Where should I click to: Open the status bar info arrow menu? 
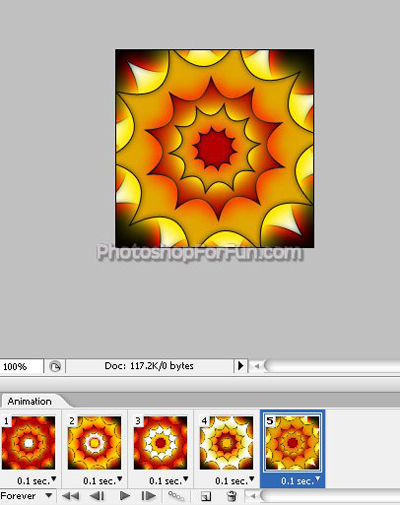pos(240,366)
